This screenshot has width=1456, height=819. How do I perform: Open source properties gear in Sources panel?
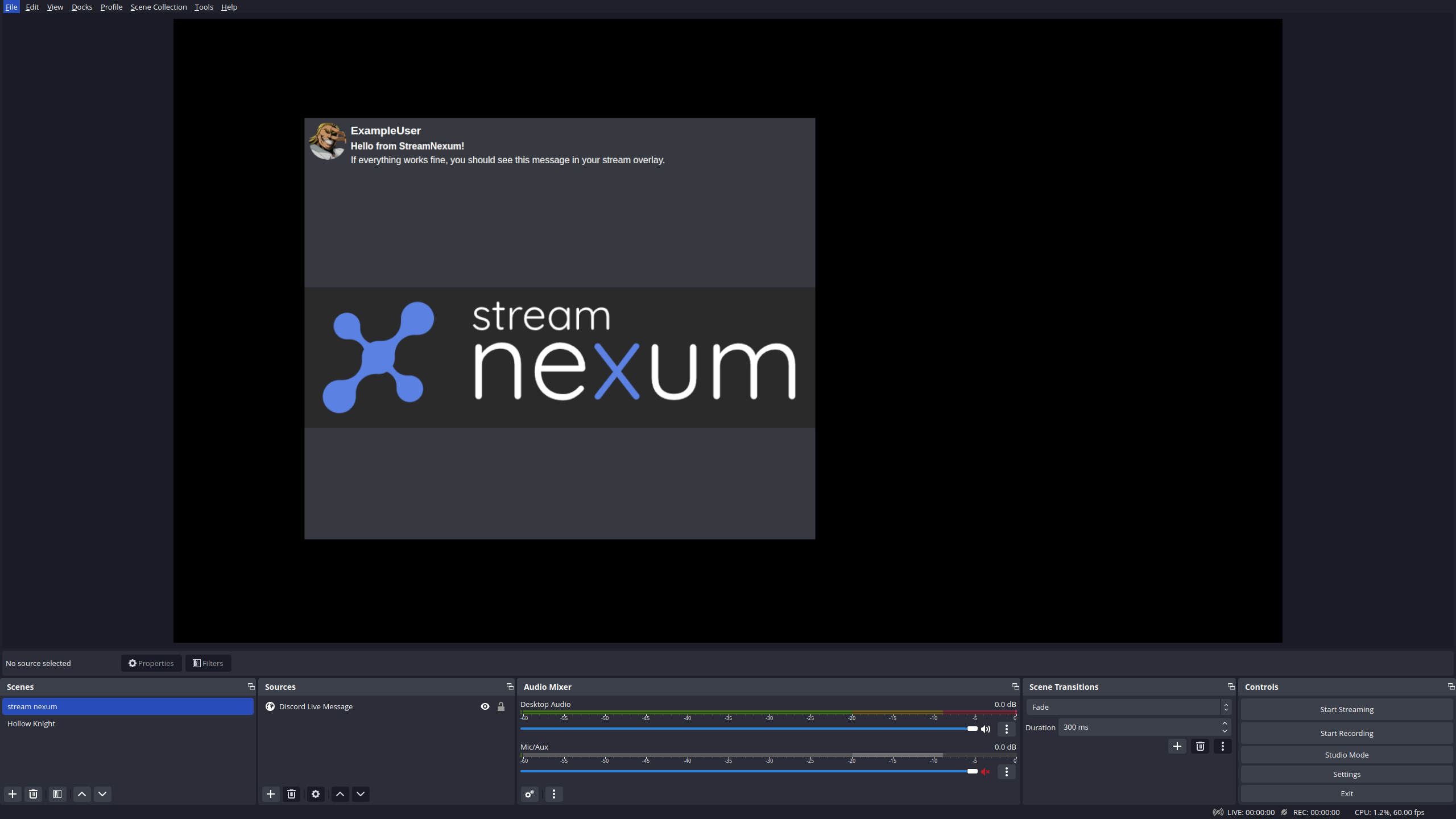point(316,794)
